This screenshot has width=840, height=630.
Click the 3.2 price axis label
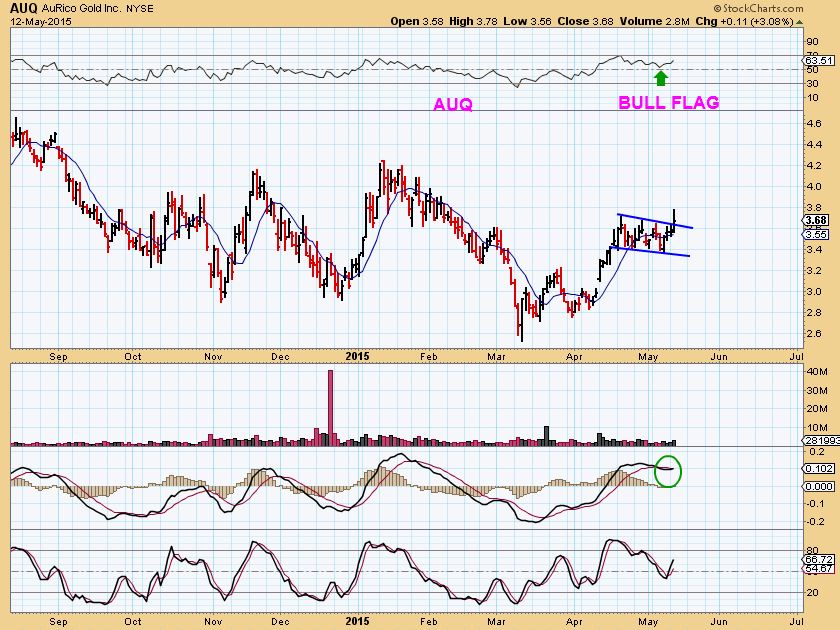click(x=815, y=271)
